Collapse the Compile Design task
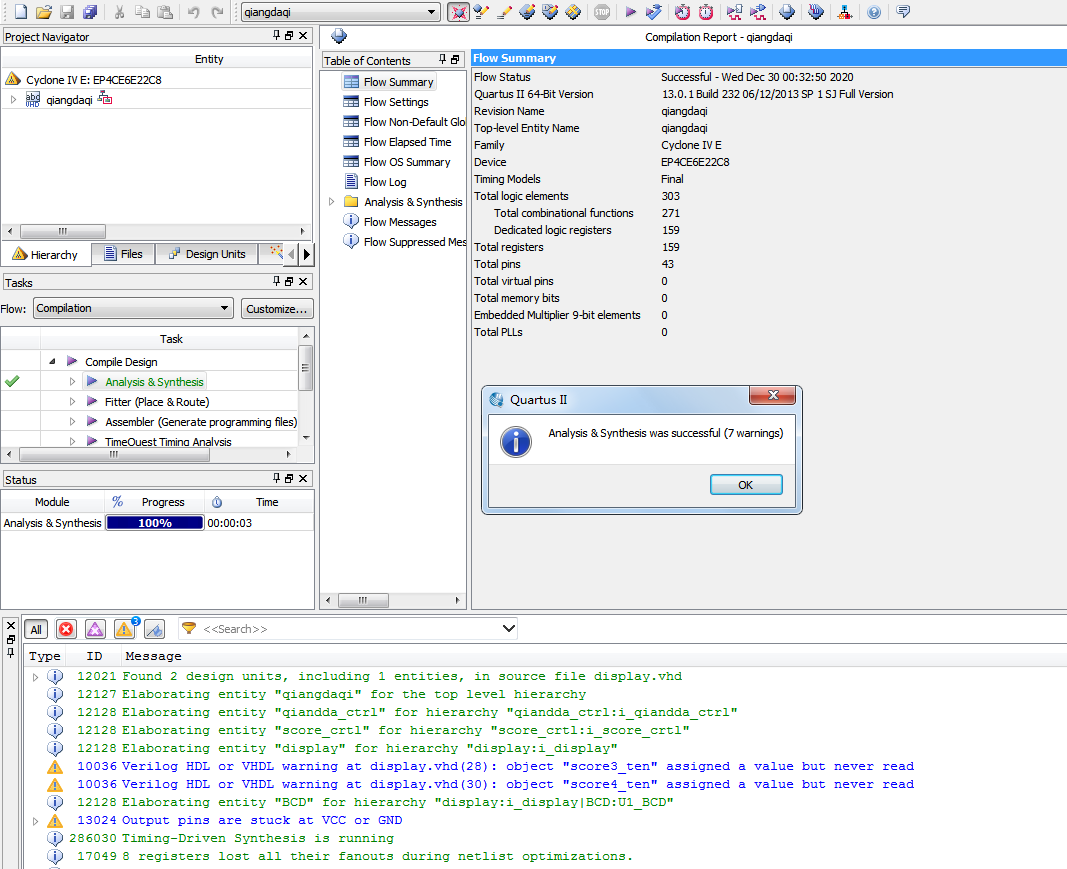 tap(52, 361)
